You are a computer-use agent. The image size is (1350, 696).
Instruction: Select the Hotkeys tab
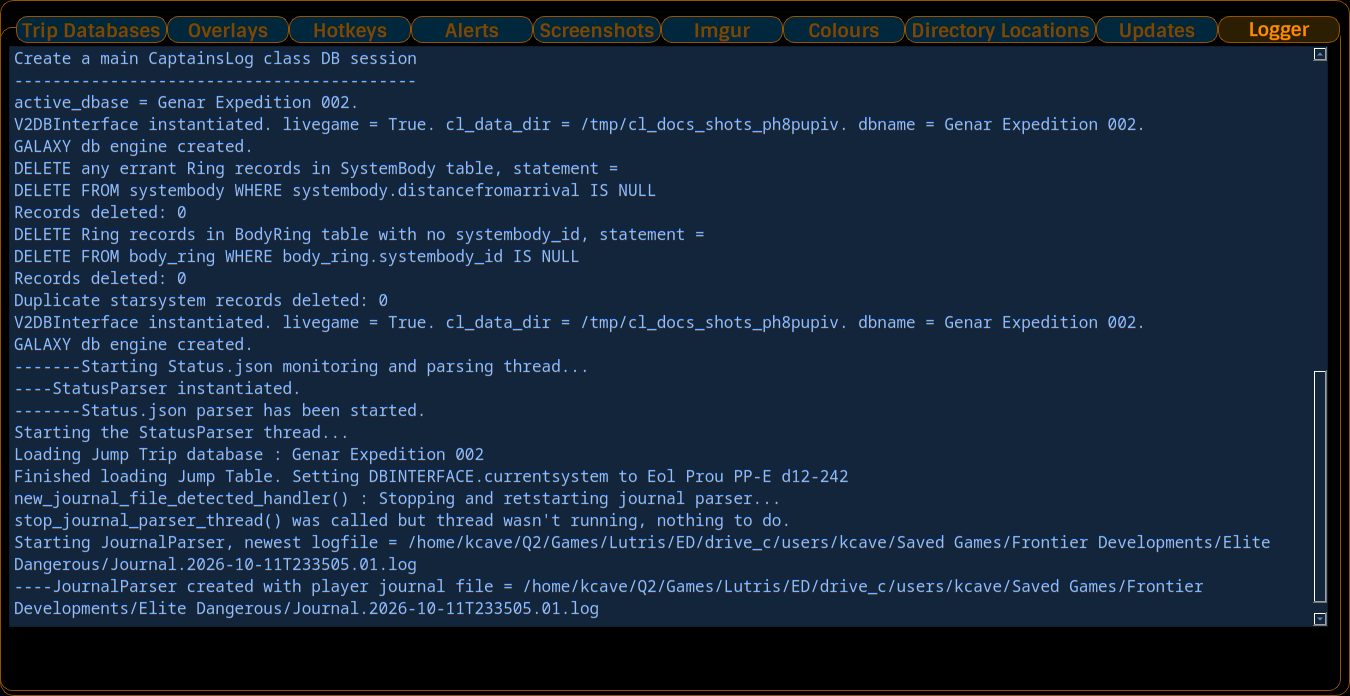349,30
